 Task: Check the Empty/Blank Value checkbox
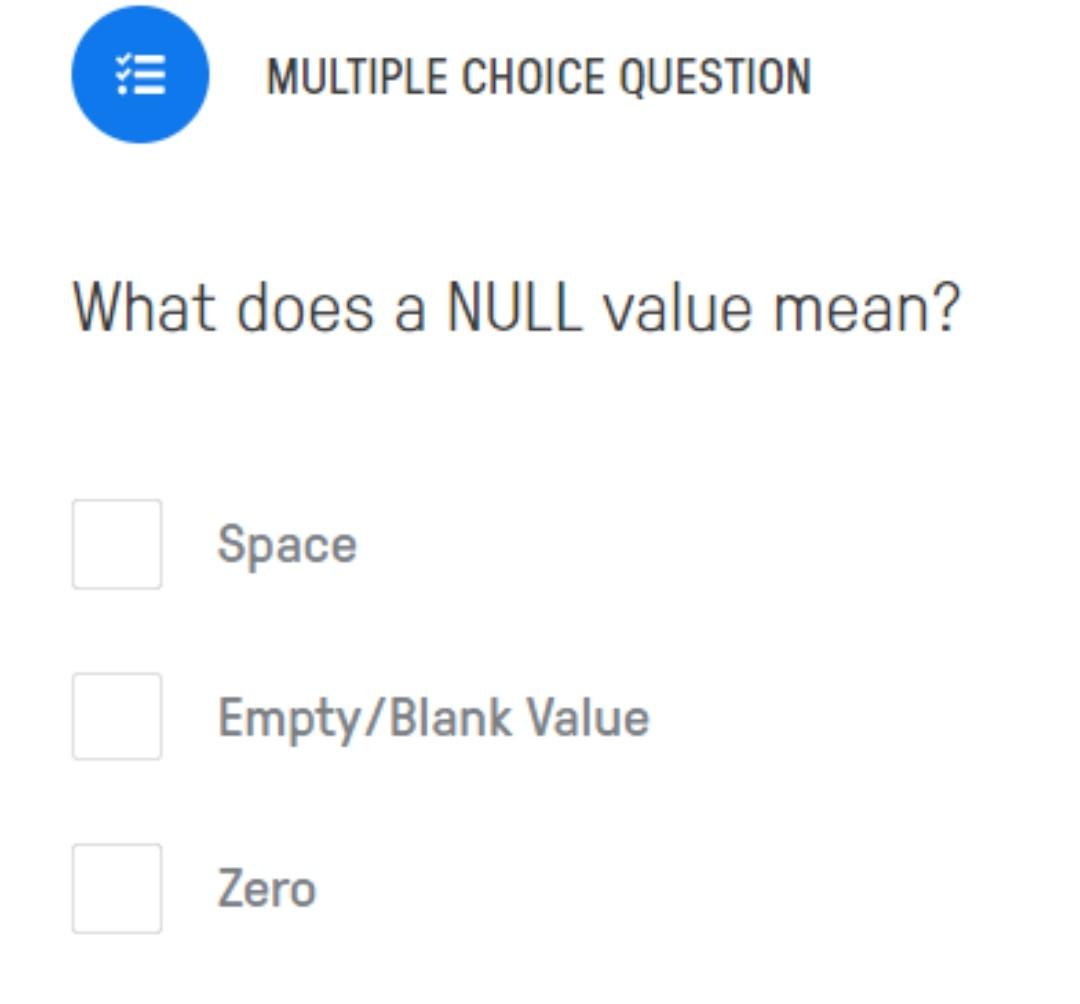(117, 716)
